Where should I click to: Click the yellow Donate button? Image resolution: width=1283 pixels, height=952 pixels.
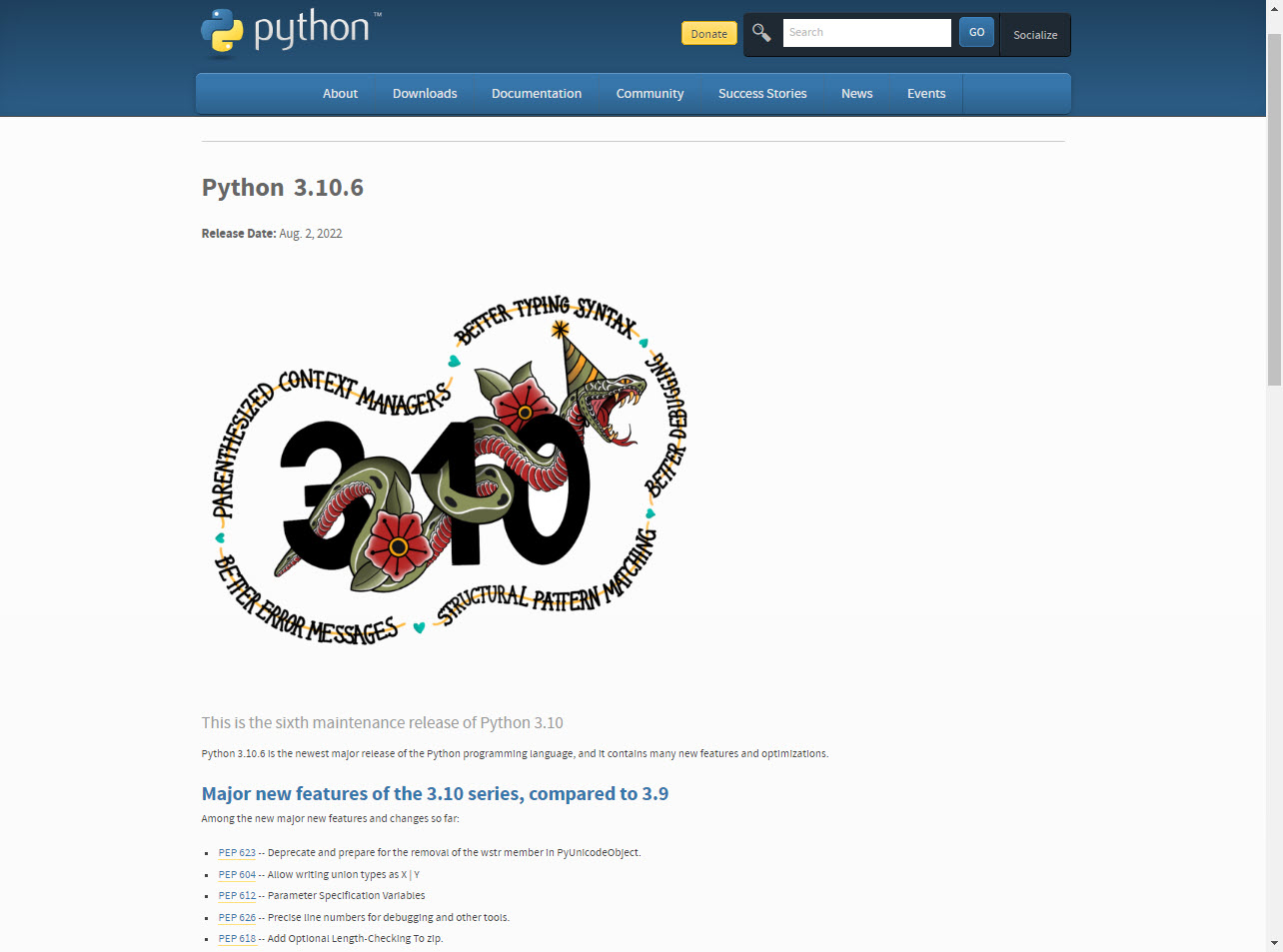point(709,33)
